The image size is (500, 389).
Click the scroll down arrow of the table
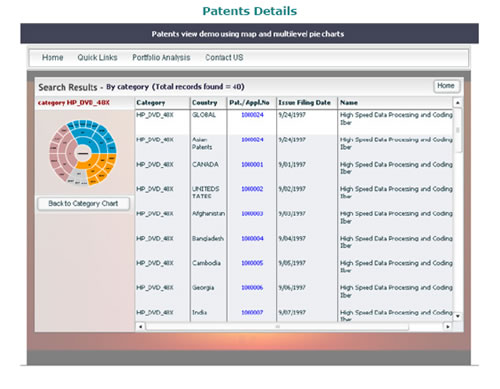pyautogui.click(x=457, y=316)
